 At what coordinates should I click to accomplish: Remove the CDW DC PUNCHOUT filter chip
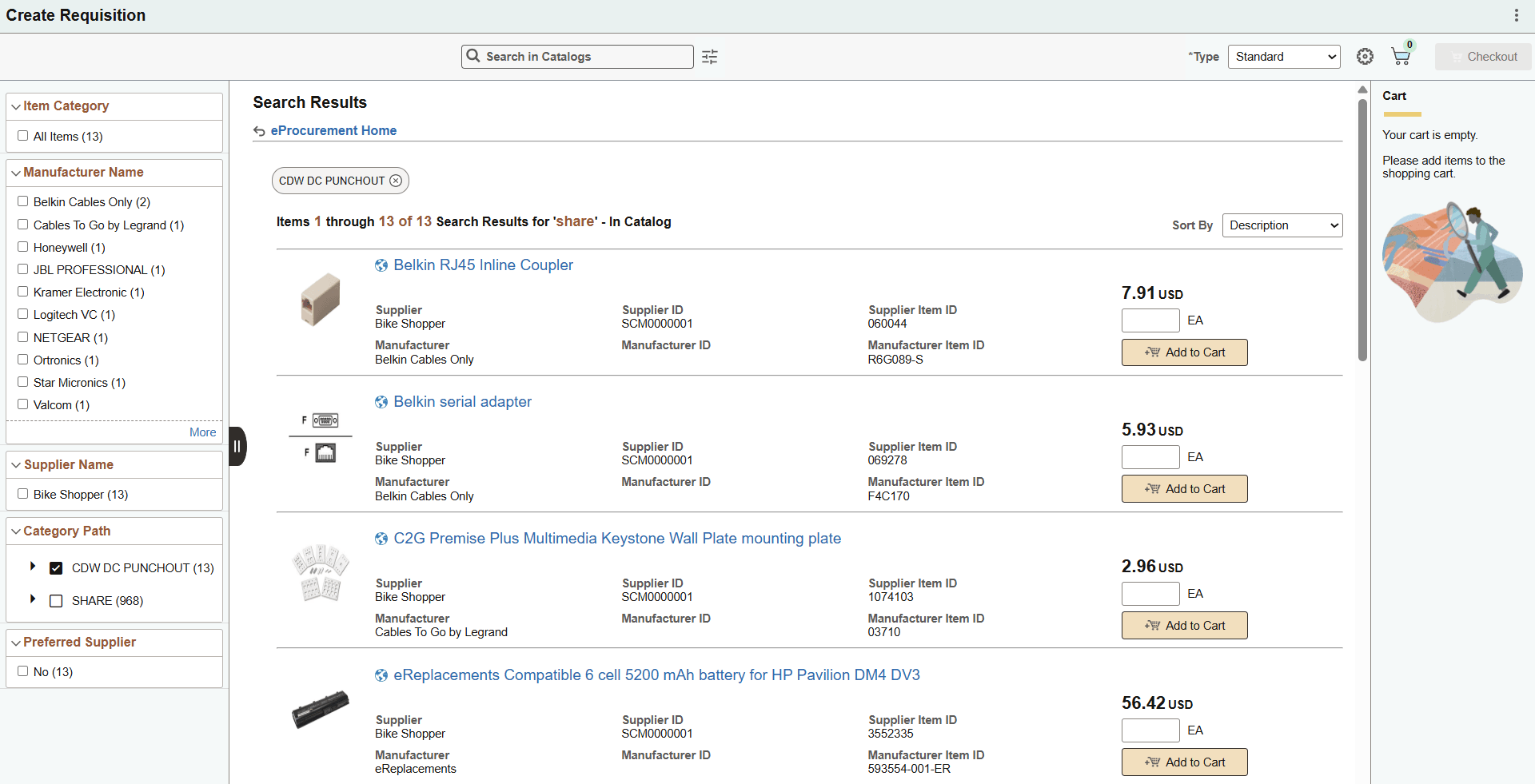(397, 181)
